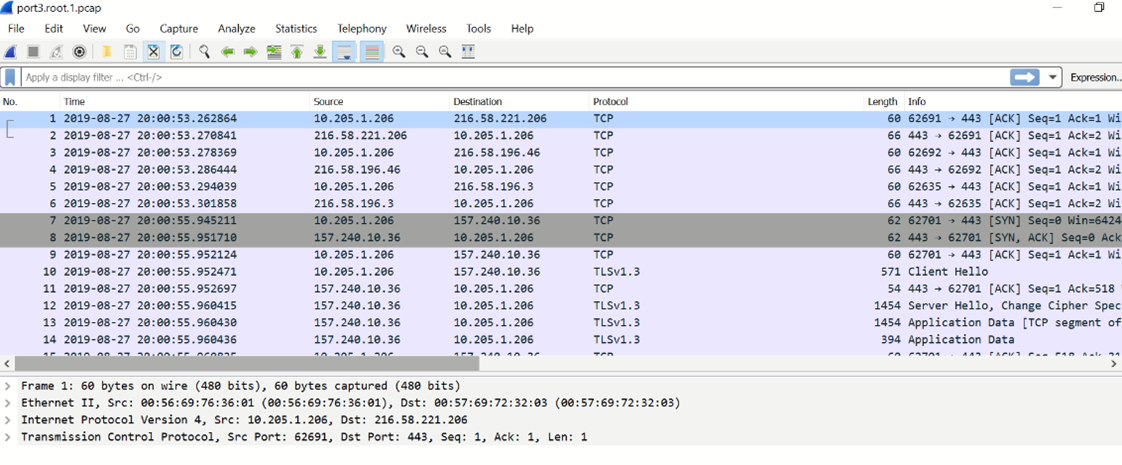Screen dimensions: 1122x465
Task: Expand the Ethernet II details row
Action: pos(8,403)
